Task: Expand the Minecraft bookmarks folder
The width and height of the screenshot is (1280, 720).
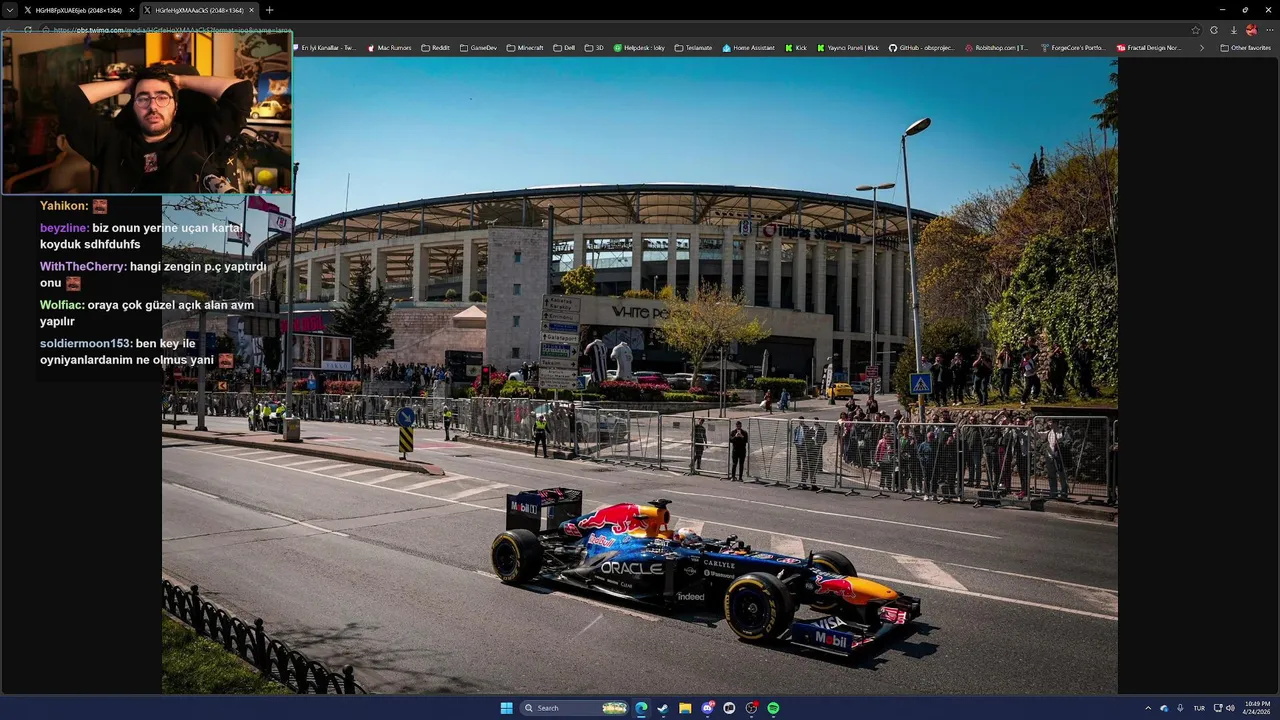Action: tap(525, 48)
